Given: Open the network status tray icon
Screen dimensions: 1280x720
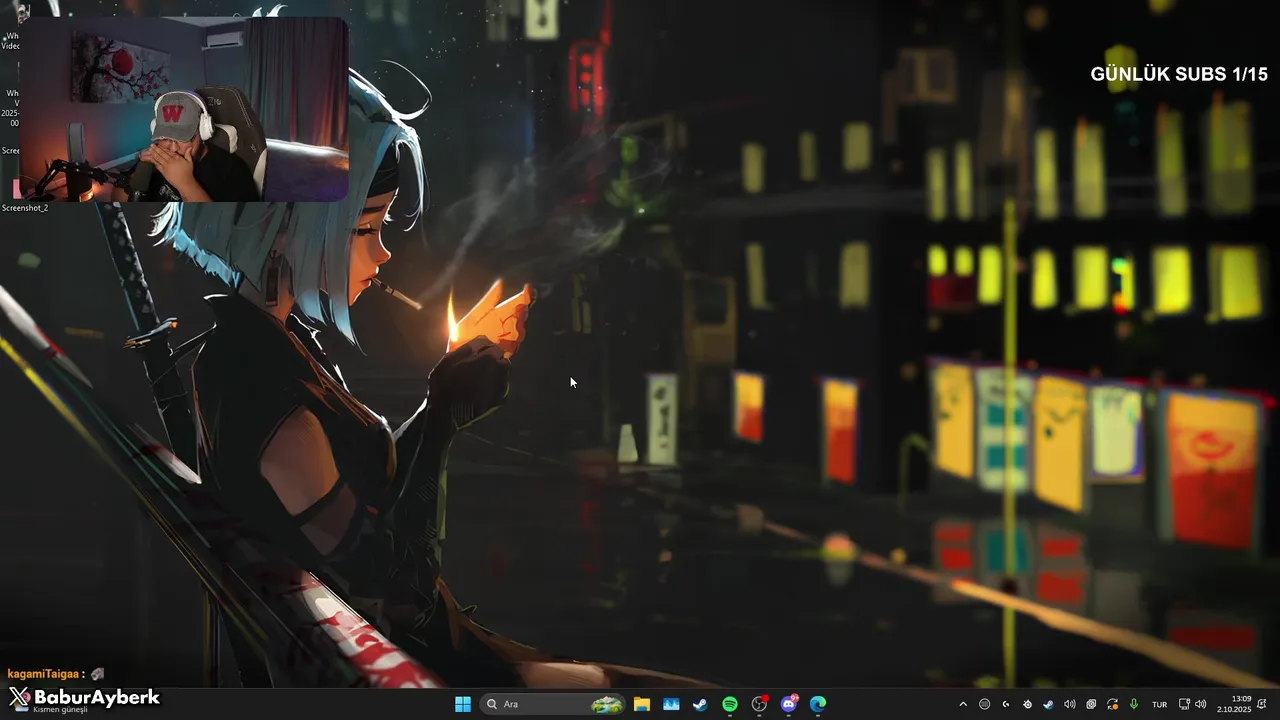Looking at the screenshot, I should point(1184,704).
